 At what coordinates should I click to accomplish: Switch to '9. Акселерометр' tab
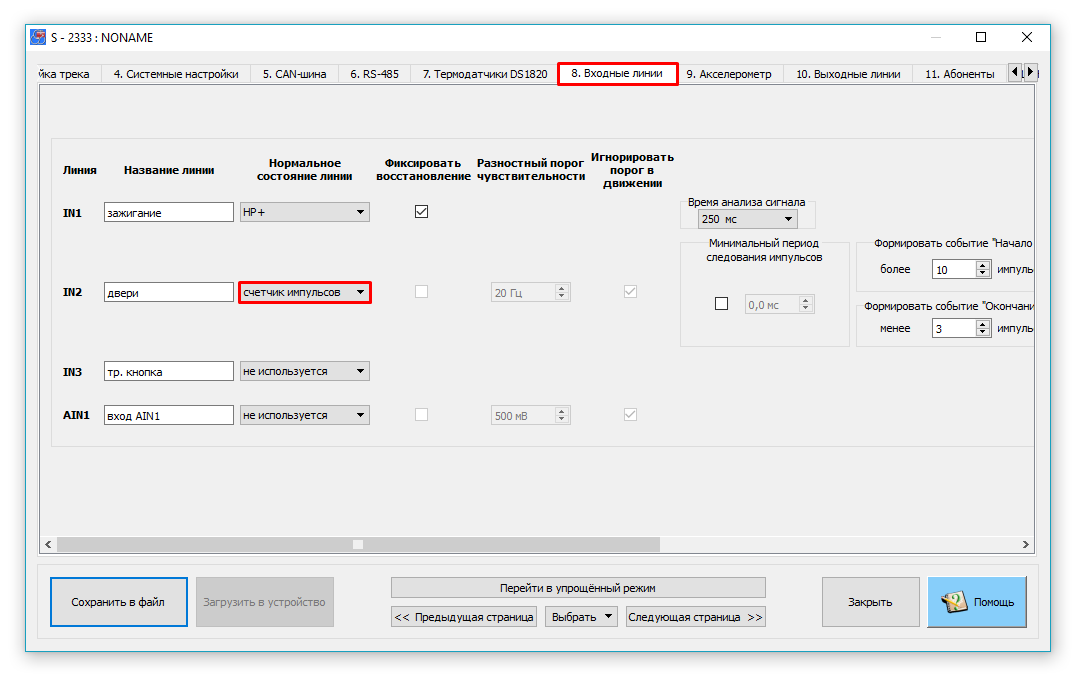[x=728, y=74]
